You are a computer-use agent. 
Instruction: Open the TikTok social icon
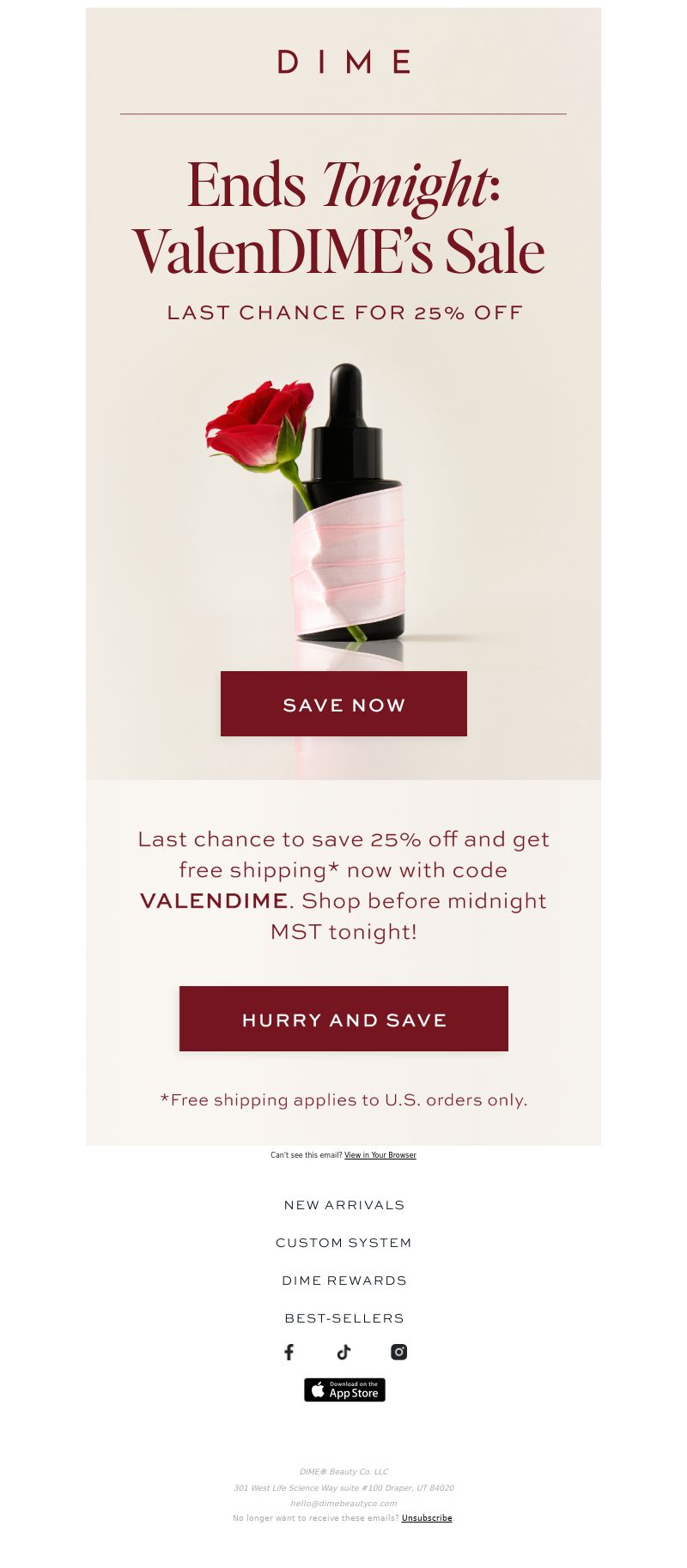(x=343, y=1352)
